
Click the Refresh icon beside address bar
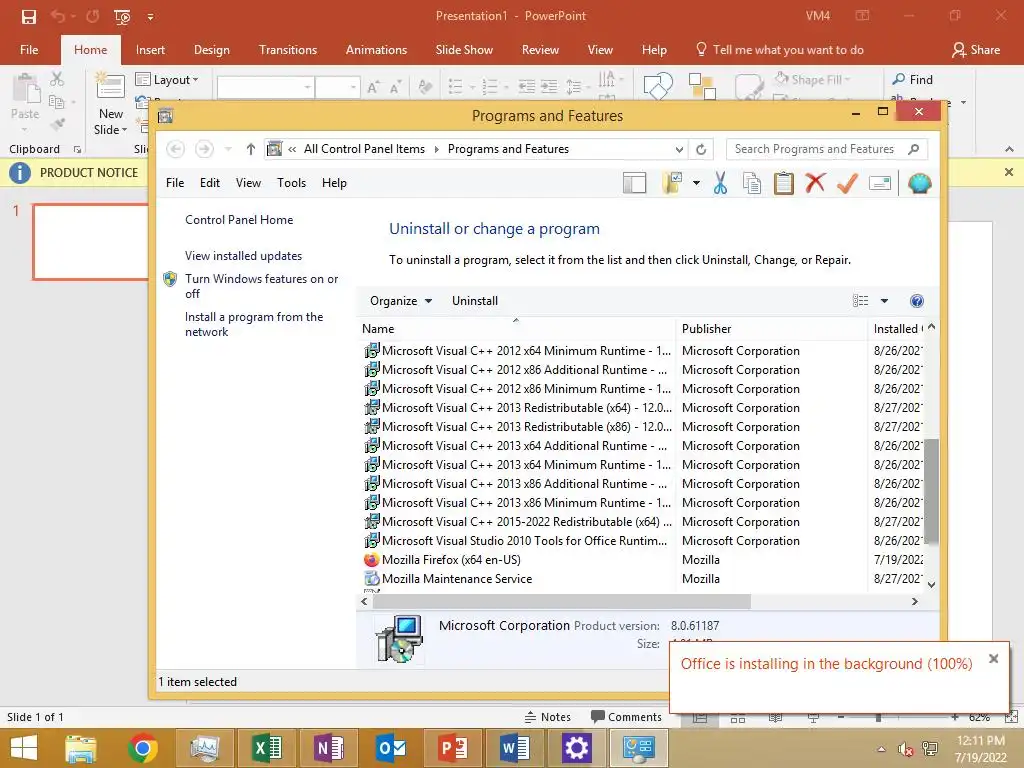(701, 150)
